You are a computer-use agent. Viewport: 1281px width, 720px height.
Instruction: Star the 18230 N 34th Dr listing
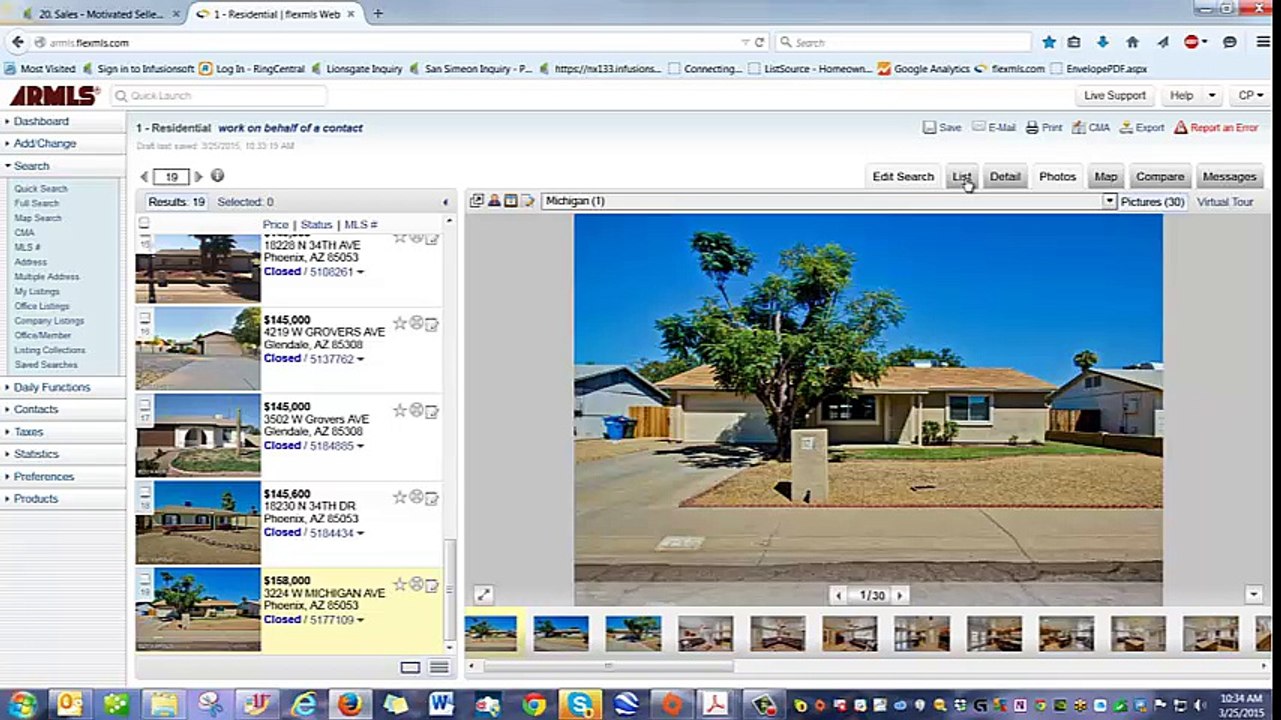399,497
